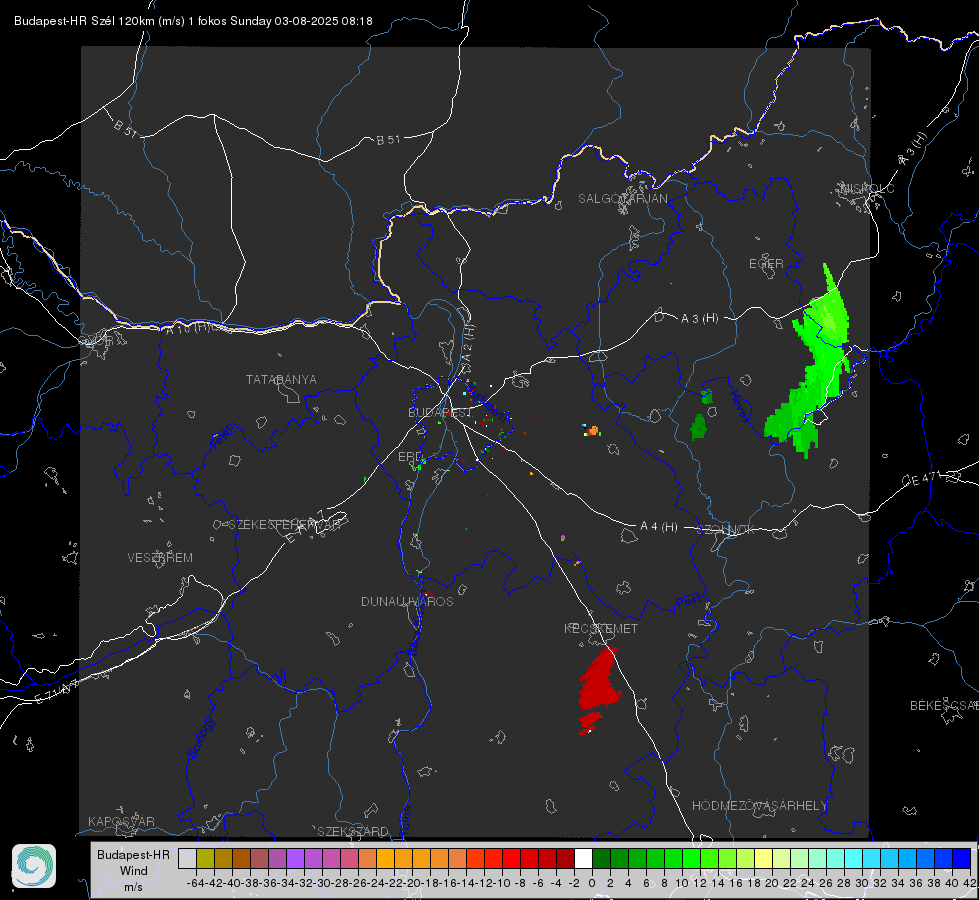Screen dimensions: 979x900
Task: Click the KAPOSVÁR city label
Action: 121,821
